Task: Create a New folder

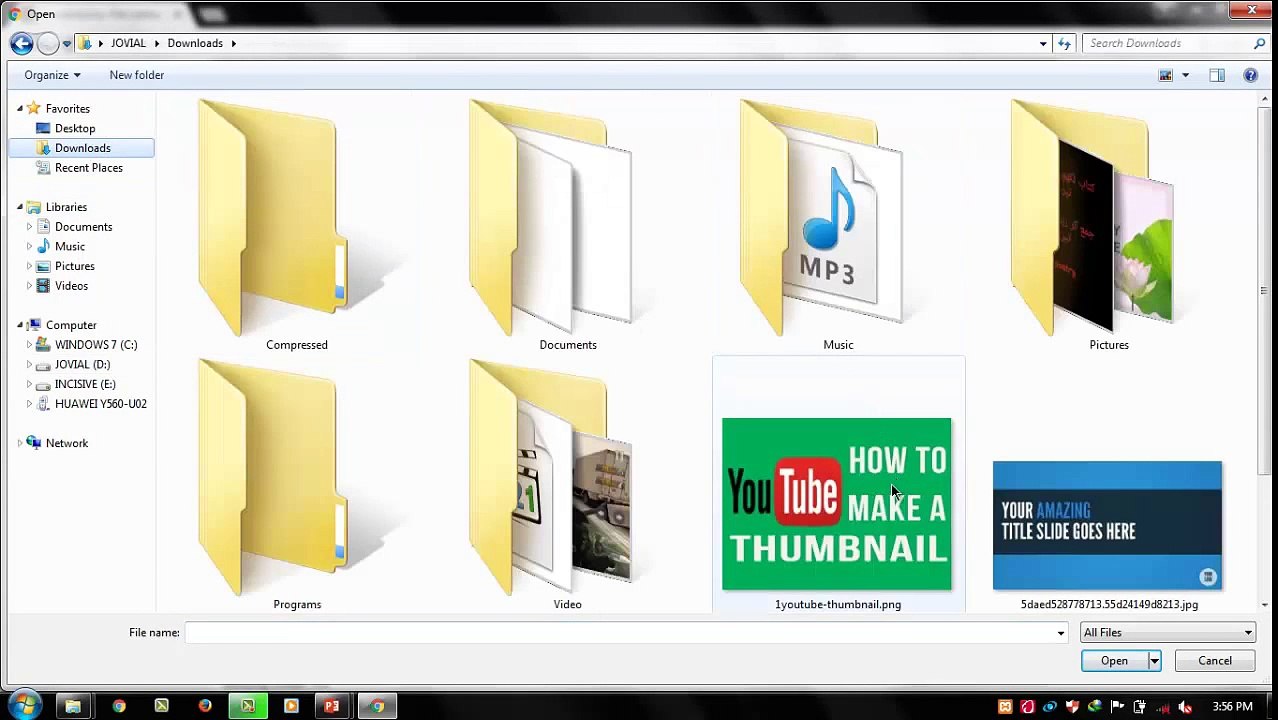Action: coord(137,75)
